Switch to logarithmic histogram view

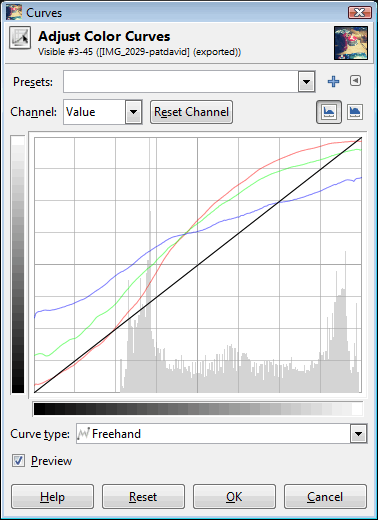(x=355, y=112)
